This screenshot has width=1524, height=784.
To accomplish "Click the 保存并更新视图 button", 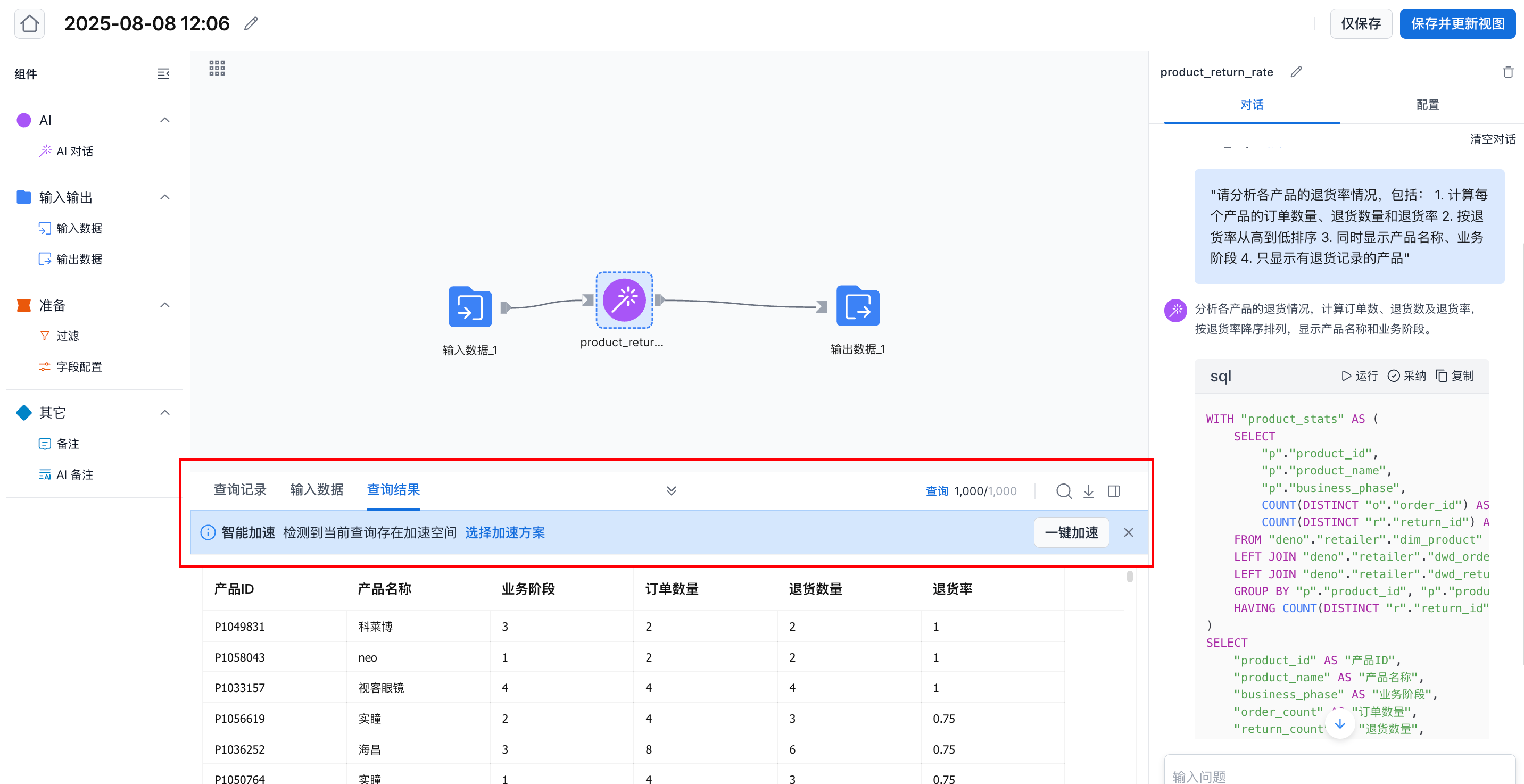I will (1457, 23).
